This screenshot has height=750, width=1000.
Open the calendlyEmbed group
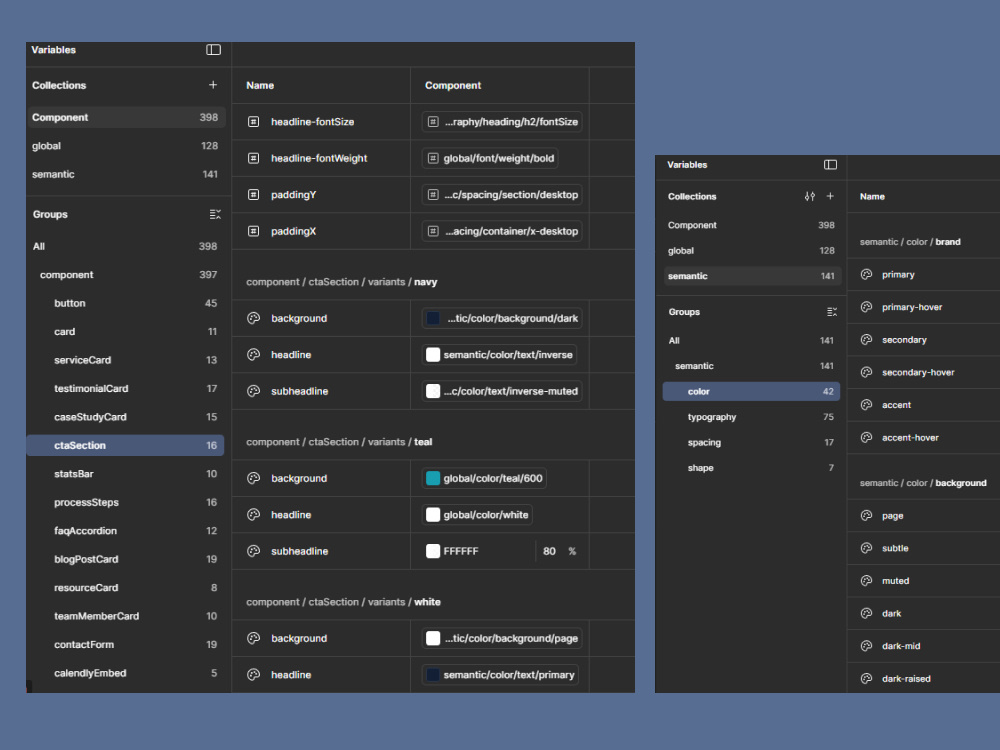pos(126,673)
